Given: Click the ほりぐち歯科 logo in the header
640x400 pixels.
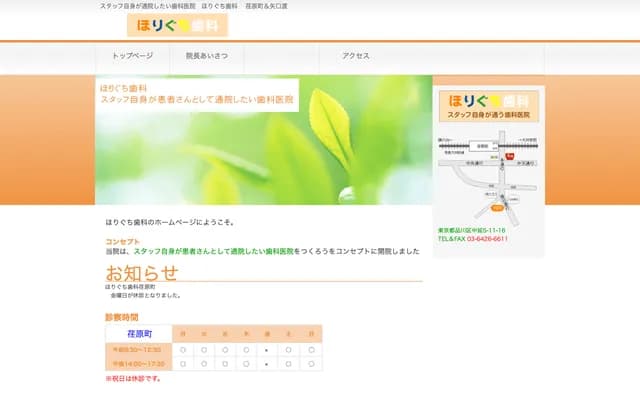Looking at the screenshot, I should [x=176, y=26].
